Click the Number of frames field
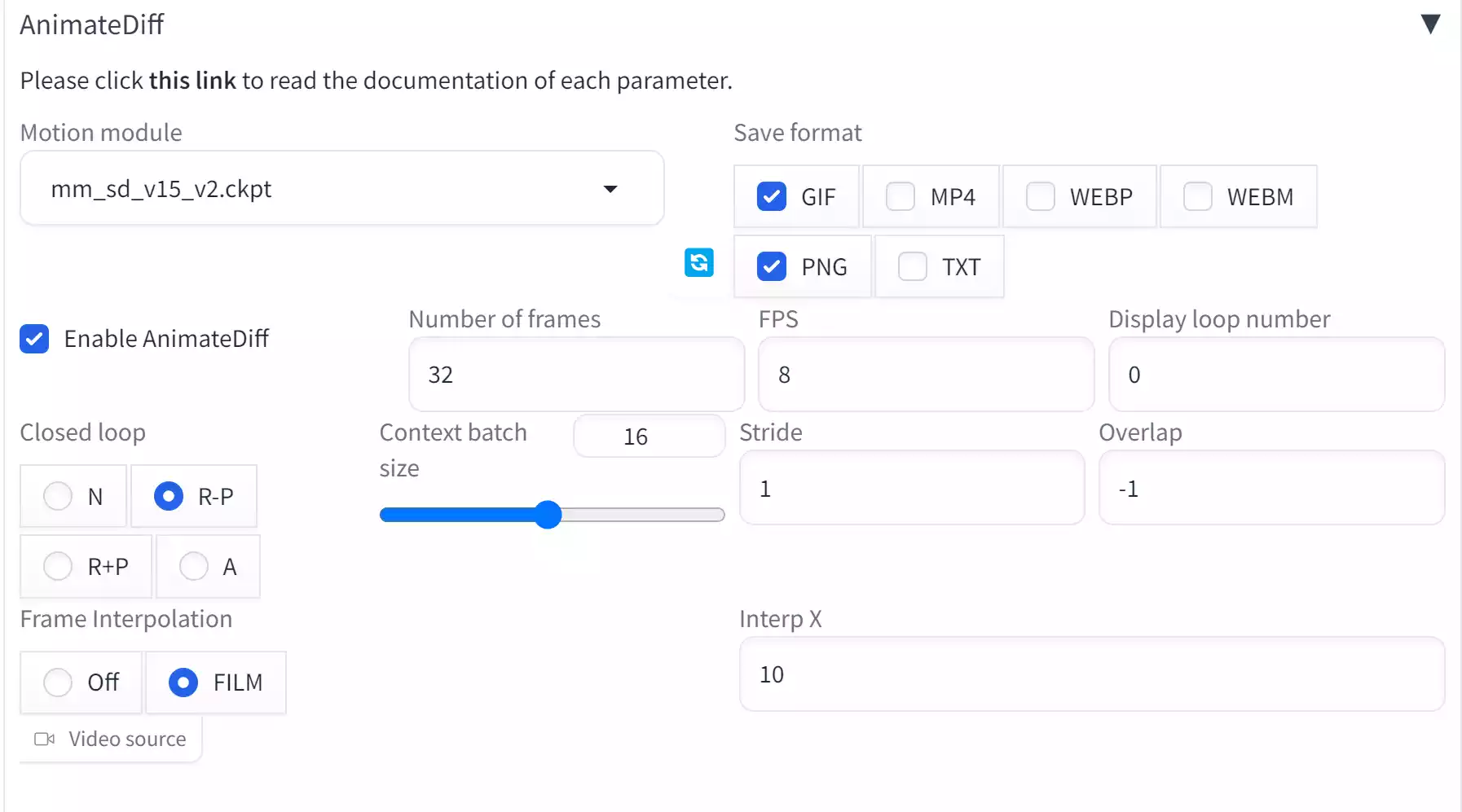Screen dimensions: 1462x812 tap(576, 375)
